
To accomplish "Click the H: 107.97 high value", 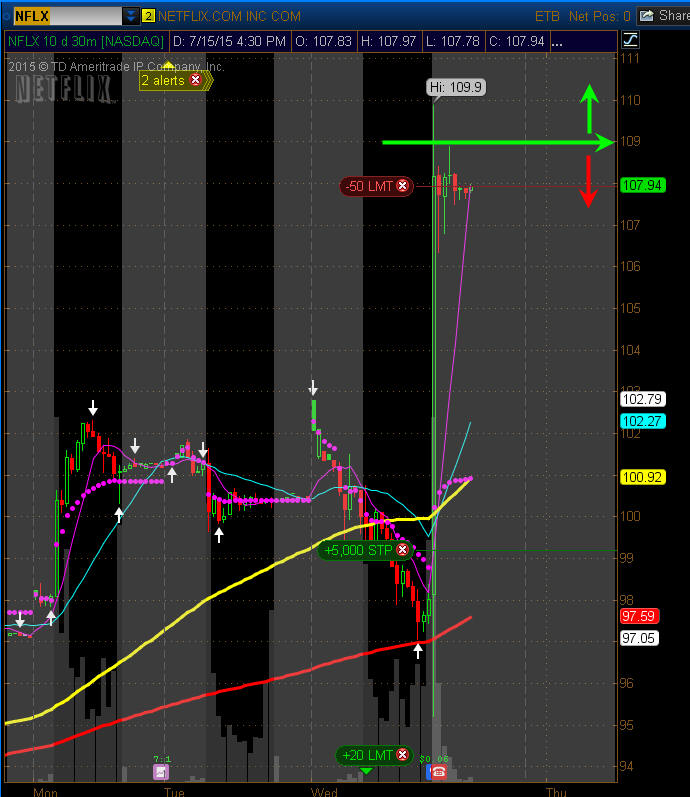I will coord(388,41).
